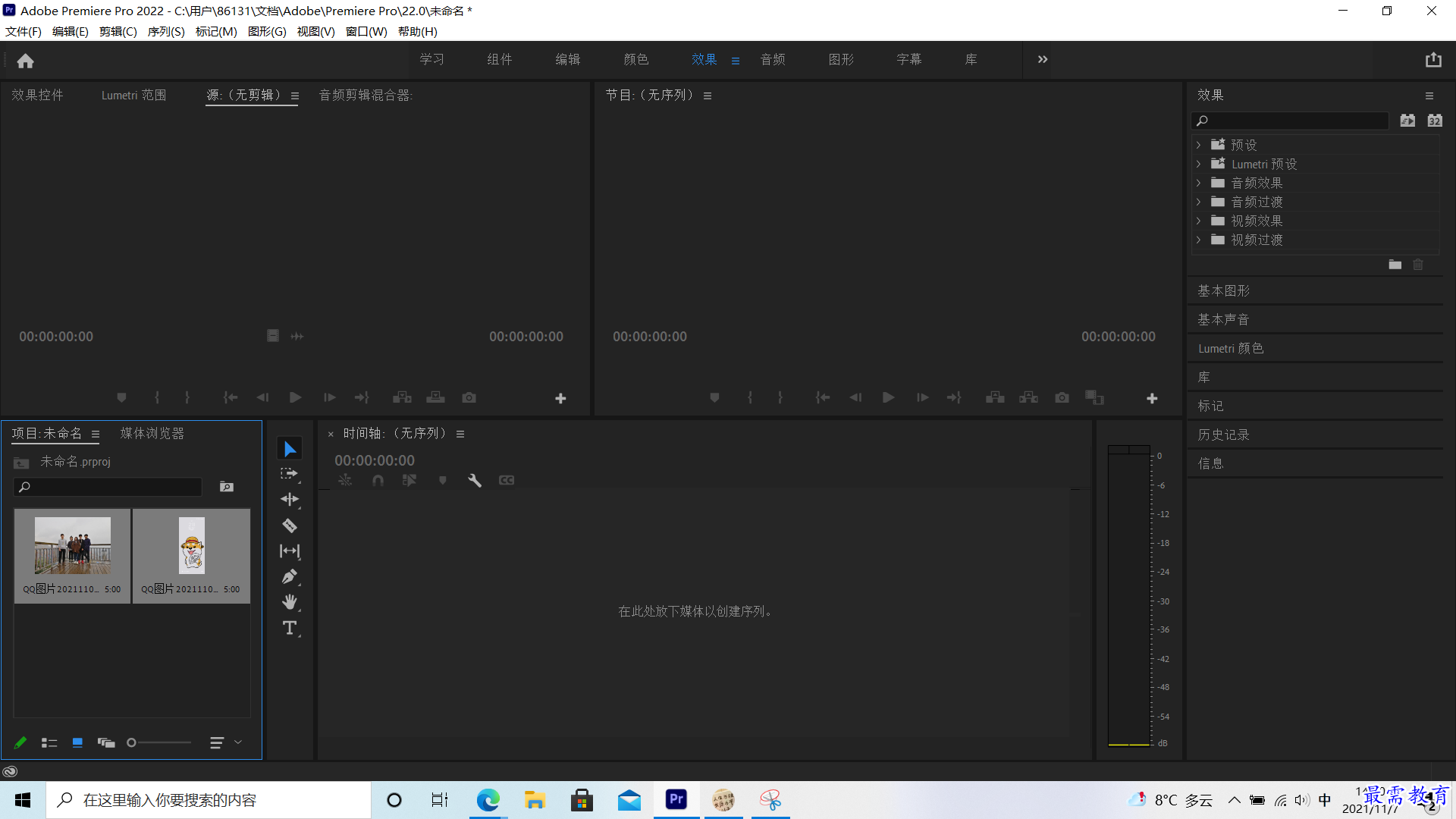Open the 媒体浏览器 tab

pos(152,433)
